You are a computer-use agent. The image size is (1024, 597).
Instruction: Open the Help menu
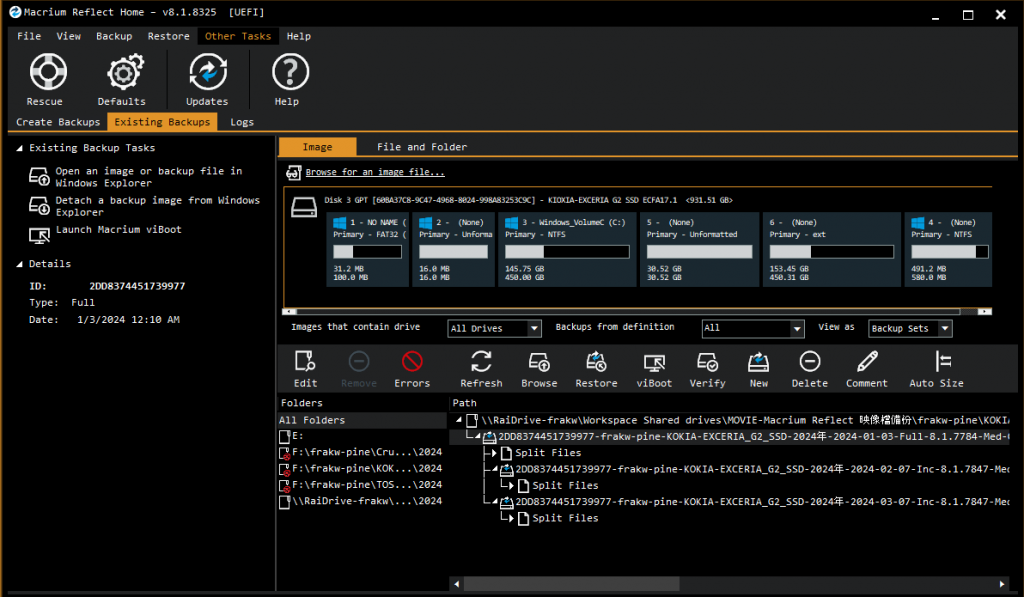tap(298, 36)
